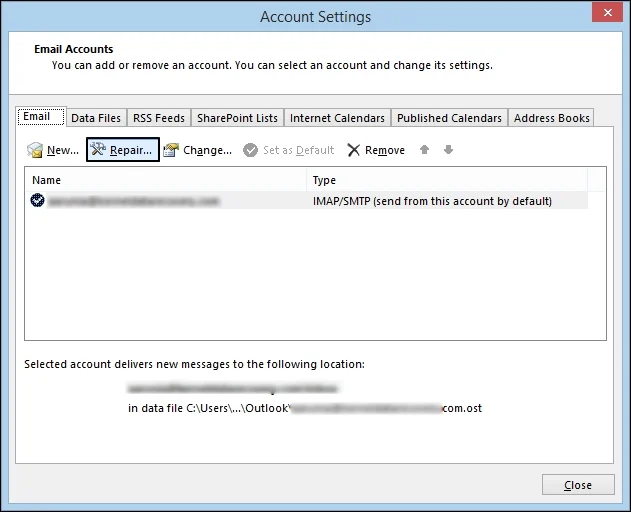Click the Type column header
This screenshot has width=631, height=512.
coord(447,180)
